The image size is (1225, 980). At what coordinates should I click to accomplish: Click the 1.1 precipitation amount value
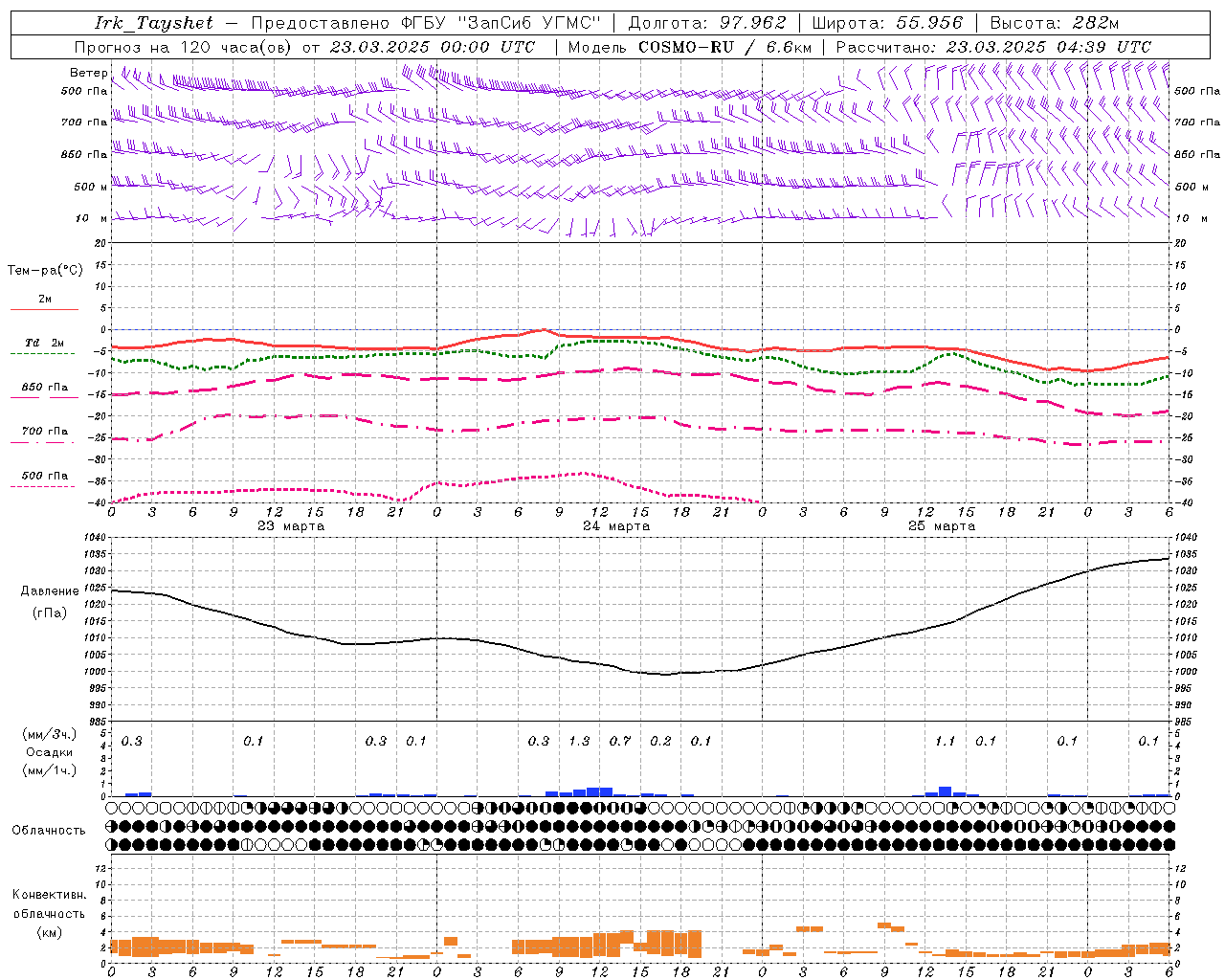coord(945,741)
